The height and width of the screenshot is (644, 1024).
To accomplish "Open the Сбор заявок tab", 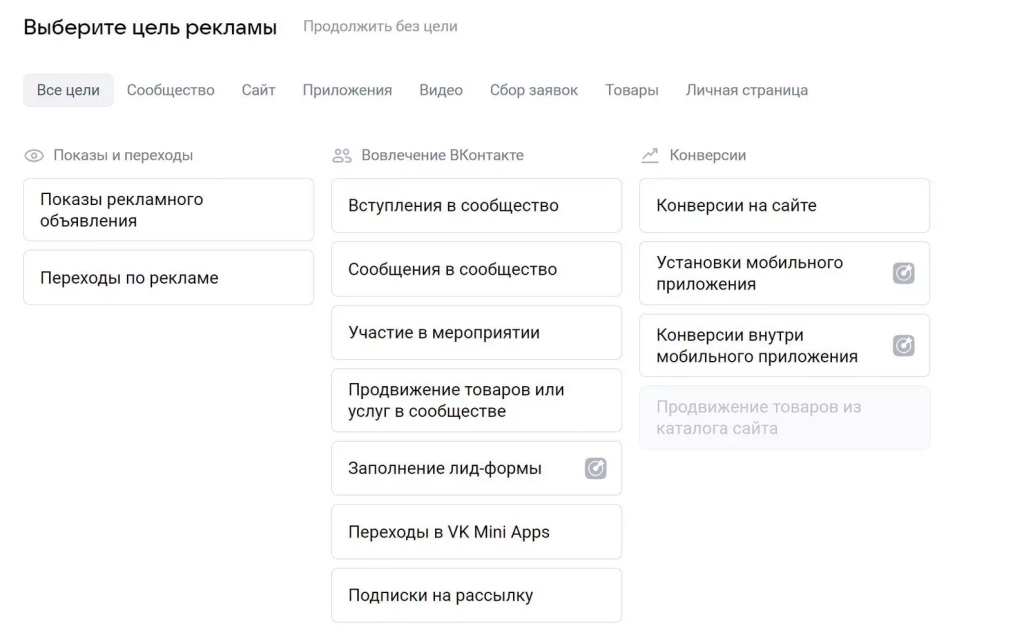I will (x=533, y=90).
